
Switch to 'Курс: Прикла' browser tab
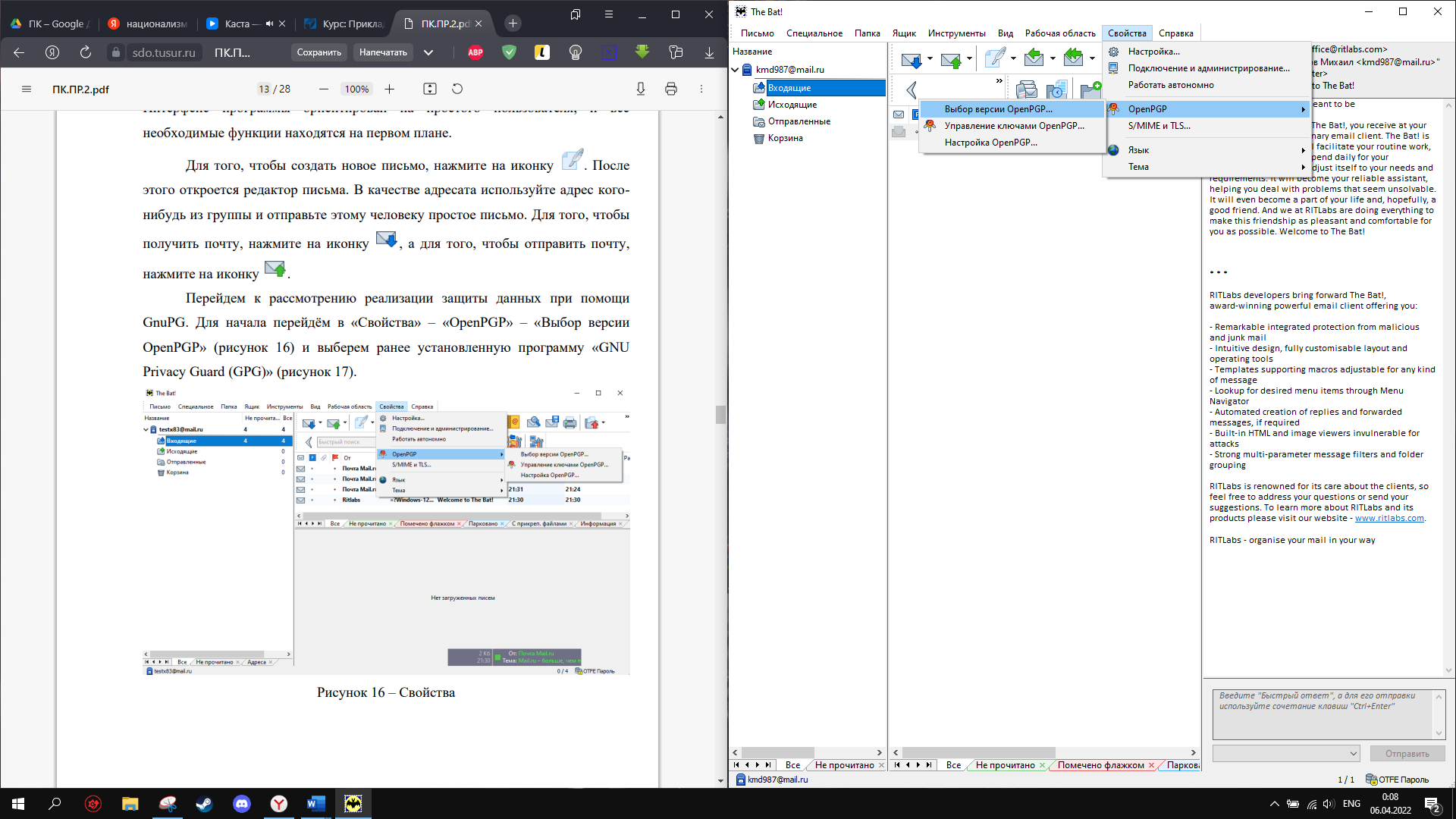344,24
